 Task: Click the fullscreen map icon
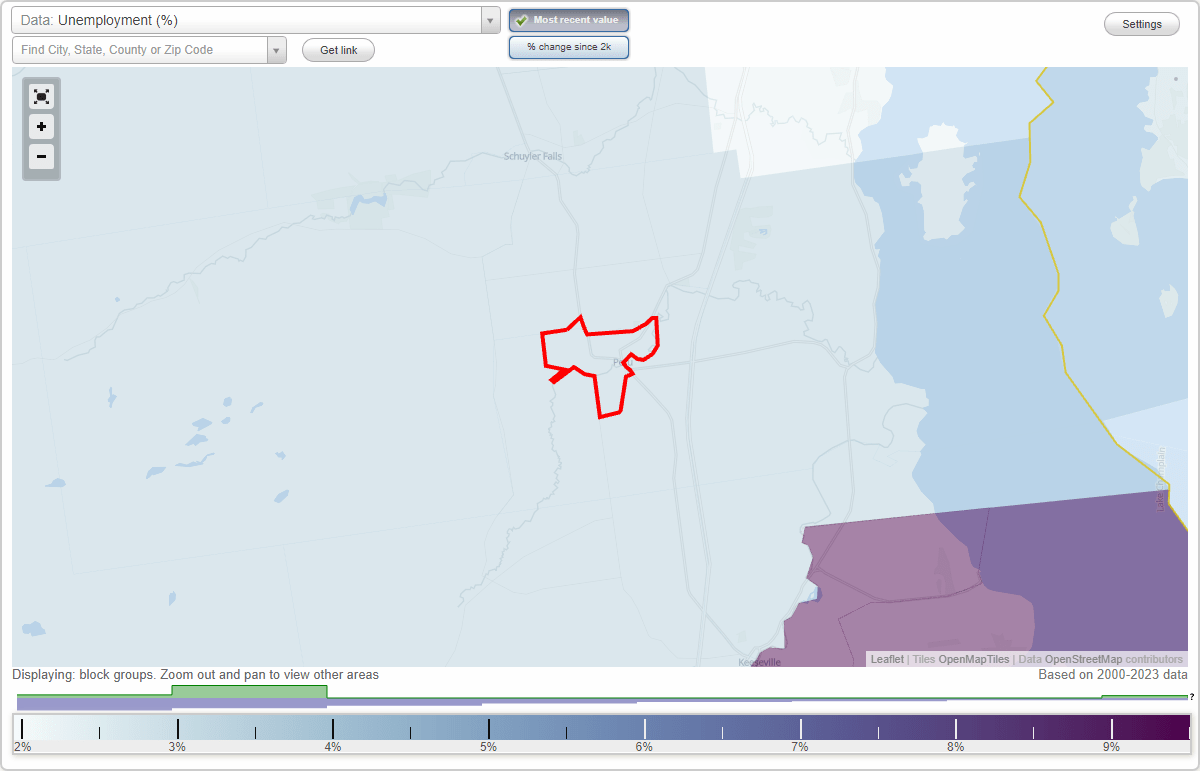(41, 97)
